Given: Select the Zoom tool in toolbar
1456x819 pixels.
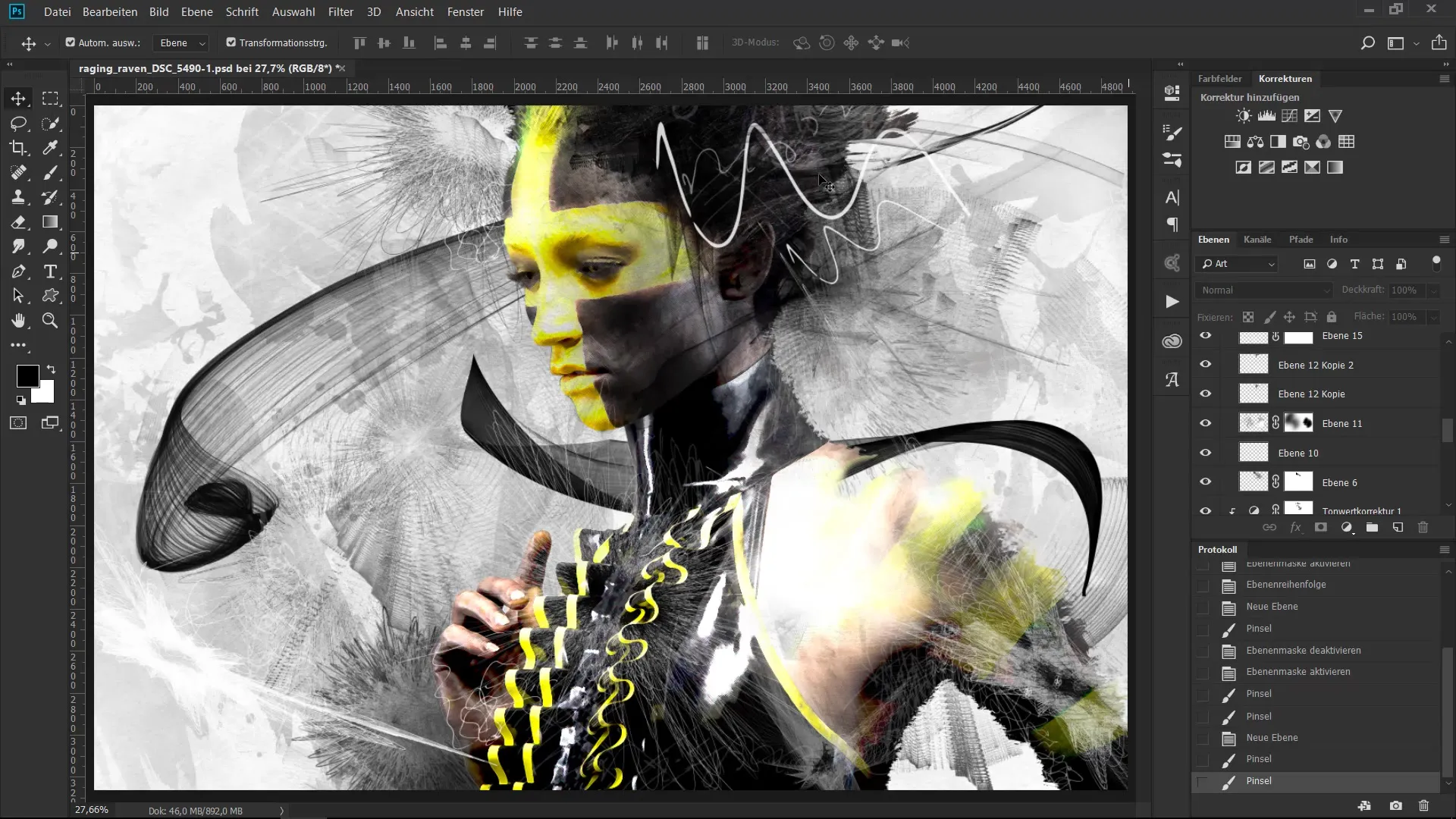Looking at the screenshot, I should (50, 321).
